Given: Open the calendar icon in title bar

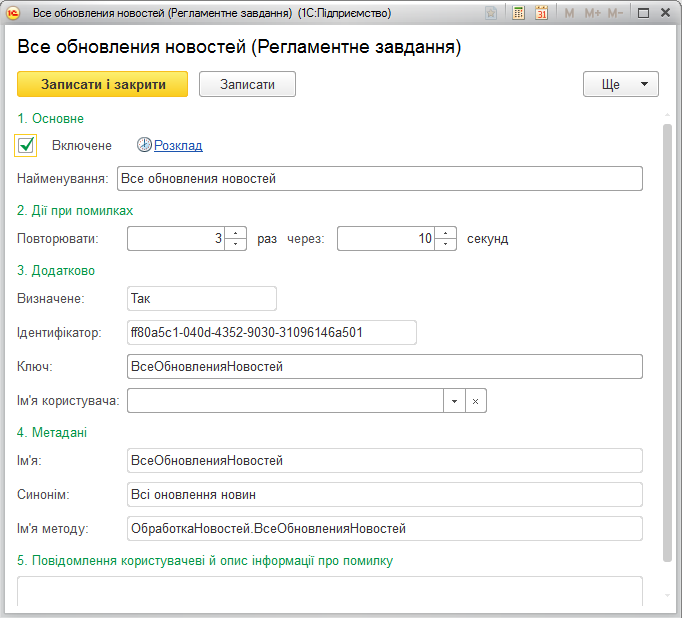Looking at the screenshot, I should click(x=542, y=13).
